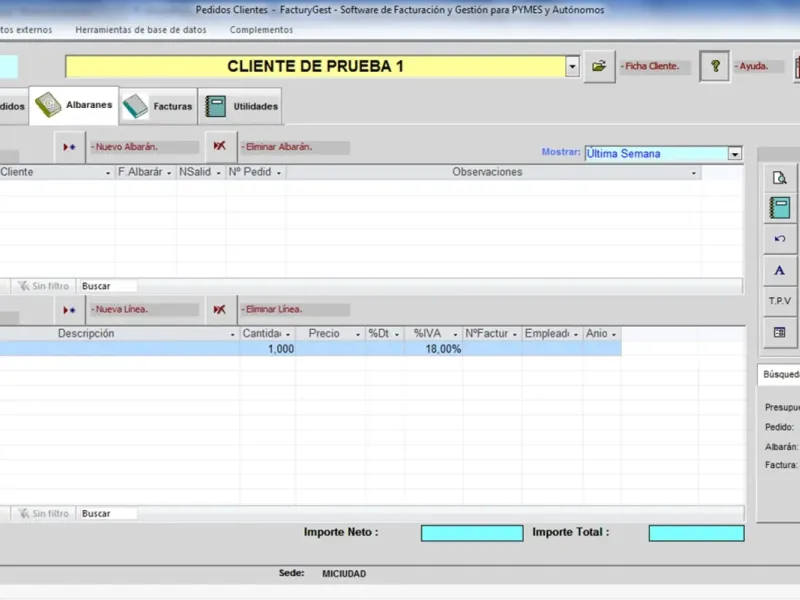The height and width of the screenshot is (600, 800).
Task: Click the letter A icon in sidebar
Action: [780, 270]
